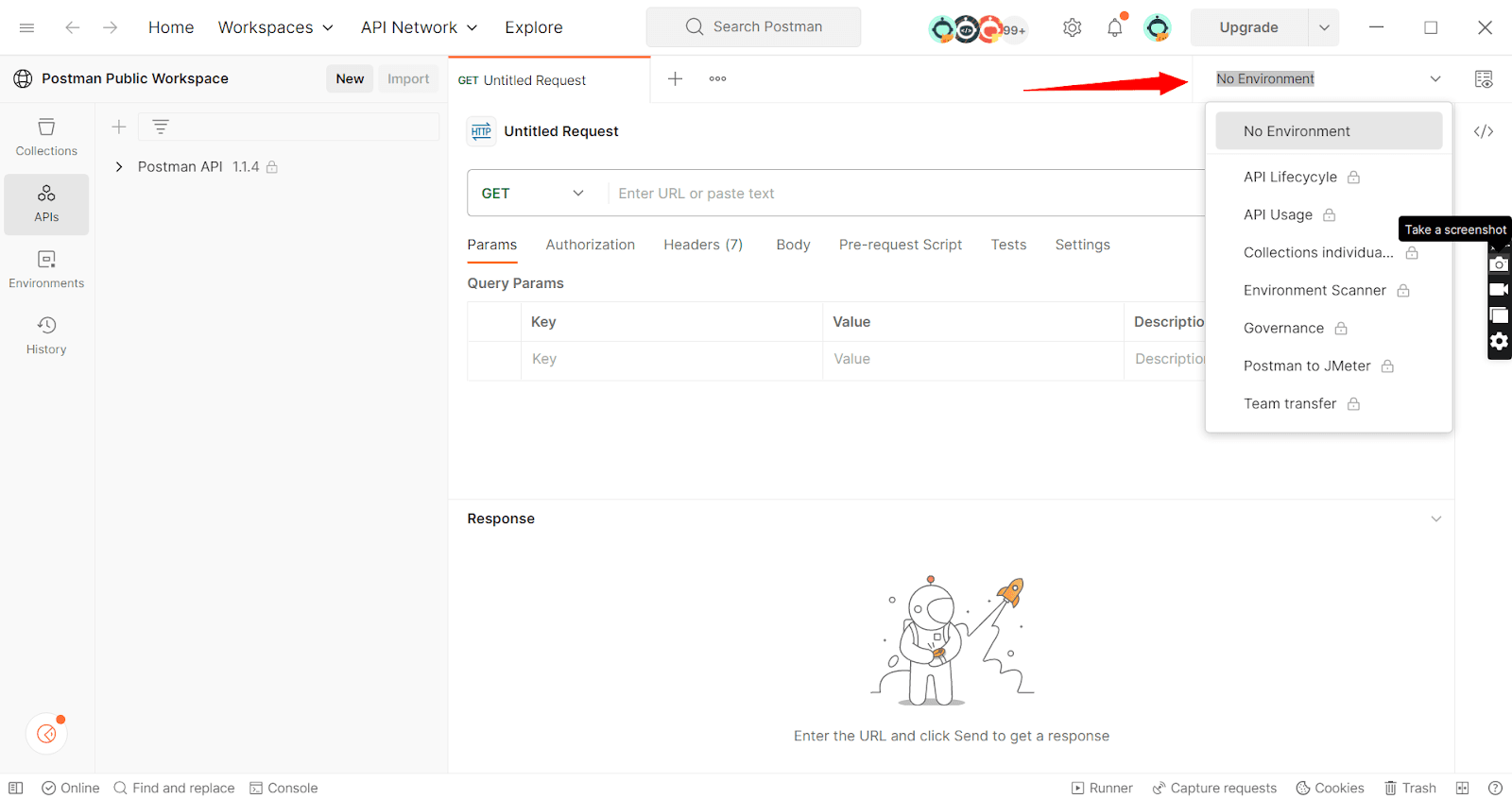The image size is (1512, 799).
Task: Select Environment Scanner environment
Action: point(1329,290)
